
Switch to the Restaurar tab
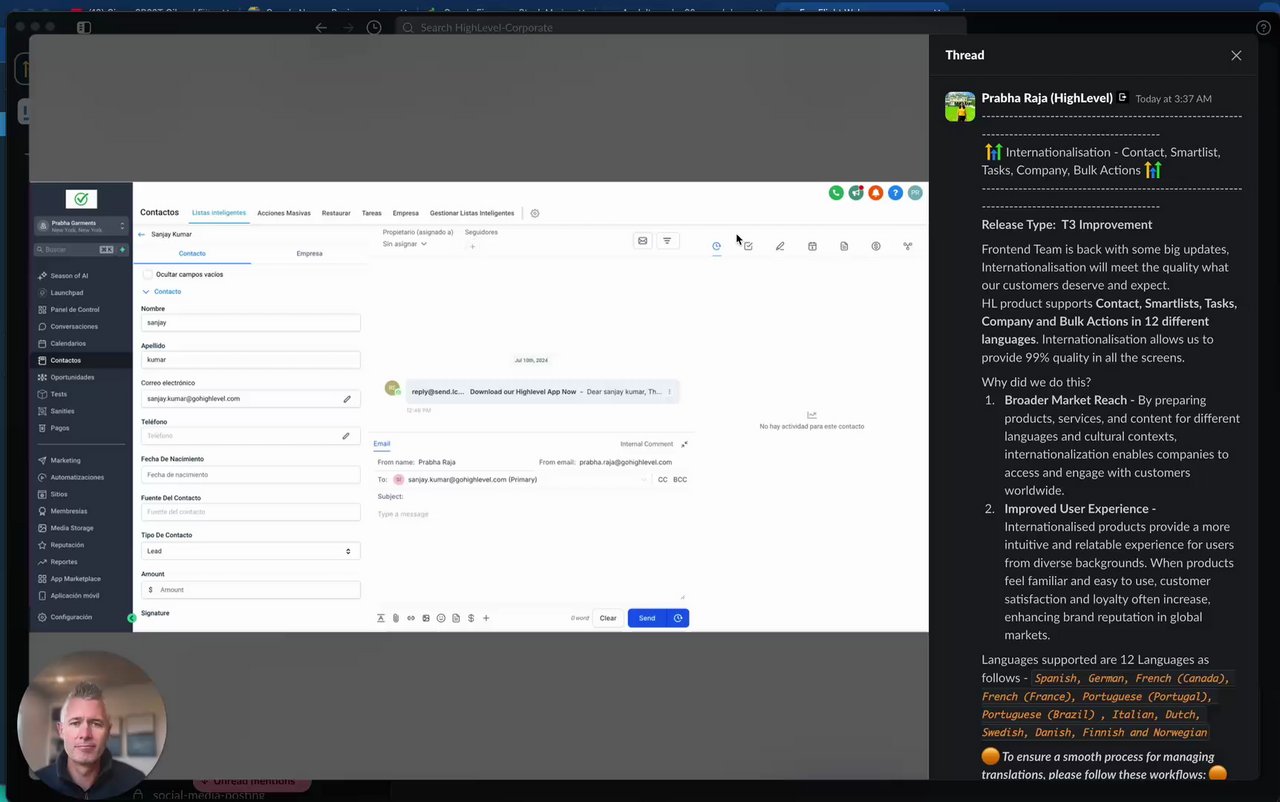(336, 213)
